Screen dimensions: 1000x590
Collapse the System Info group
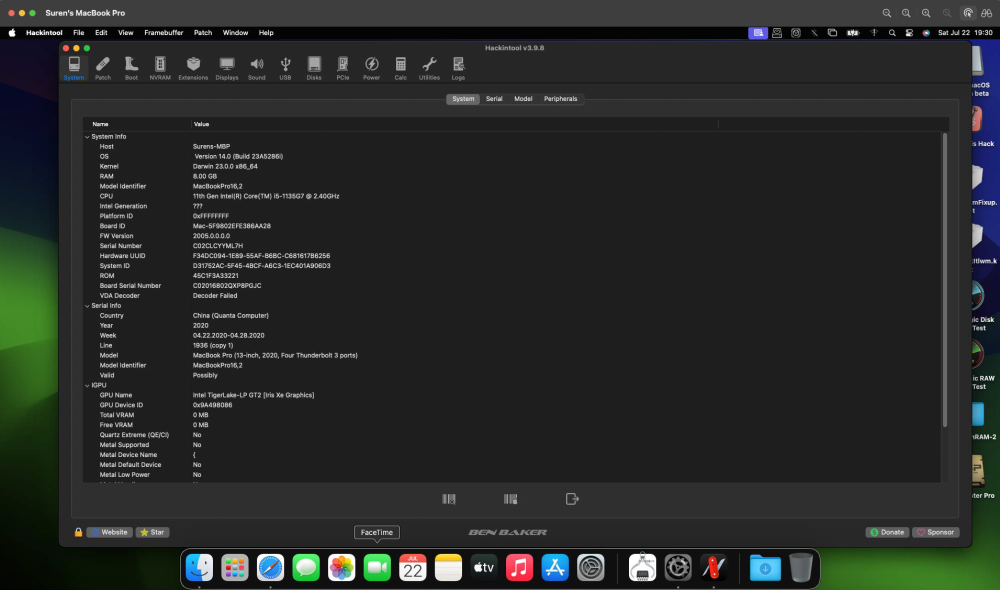click(87, 136)
